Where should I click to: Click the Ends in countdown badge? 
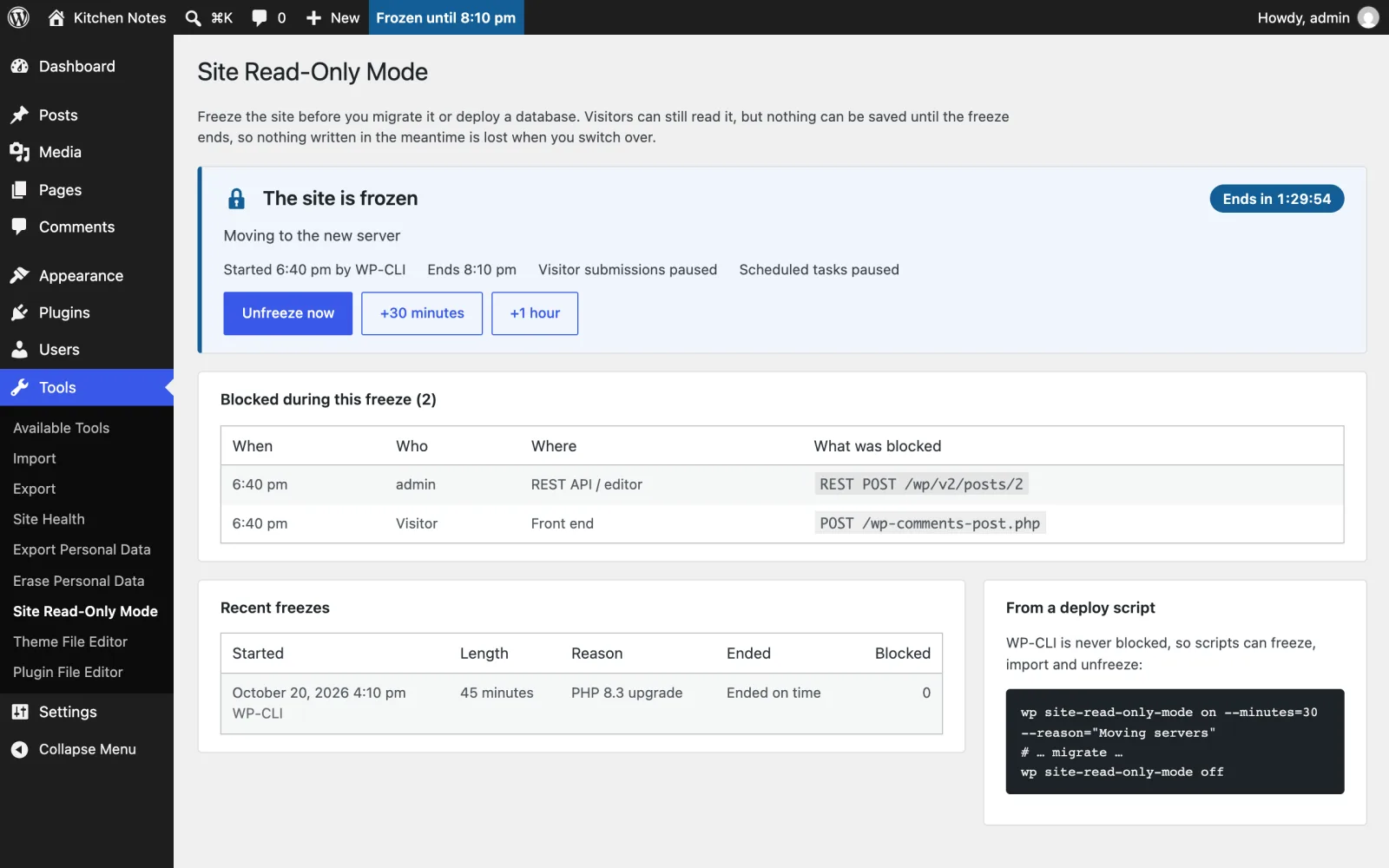[x=1277, y=199]
